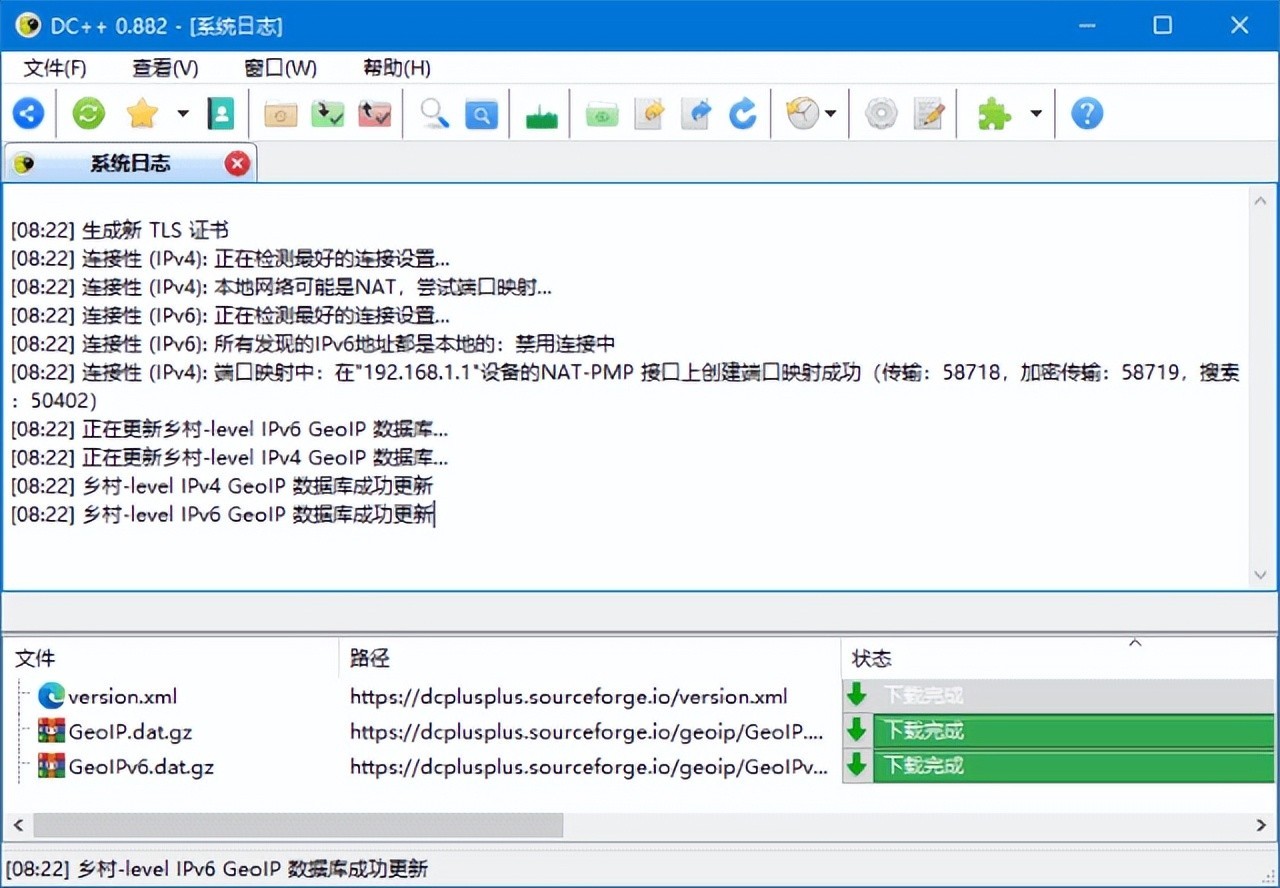Click the log line mentioning 192.168.1.1
Viewport: 1280px width, 888px height.
click(625, 387)
